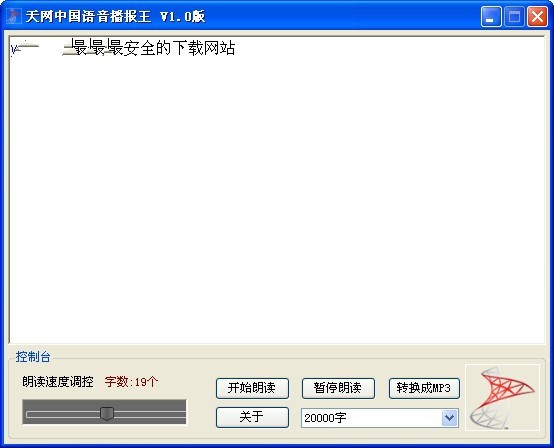The width and height of the screenshot is (554, 448).
Task: Minimize the 天网中国语音播报王 window
Action: tap(491, 17)
